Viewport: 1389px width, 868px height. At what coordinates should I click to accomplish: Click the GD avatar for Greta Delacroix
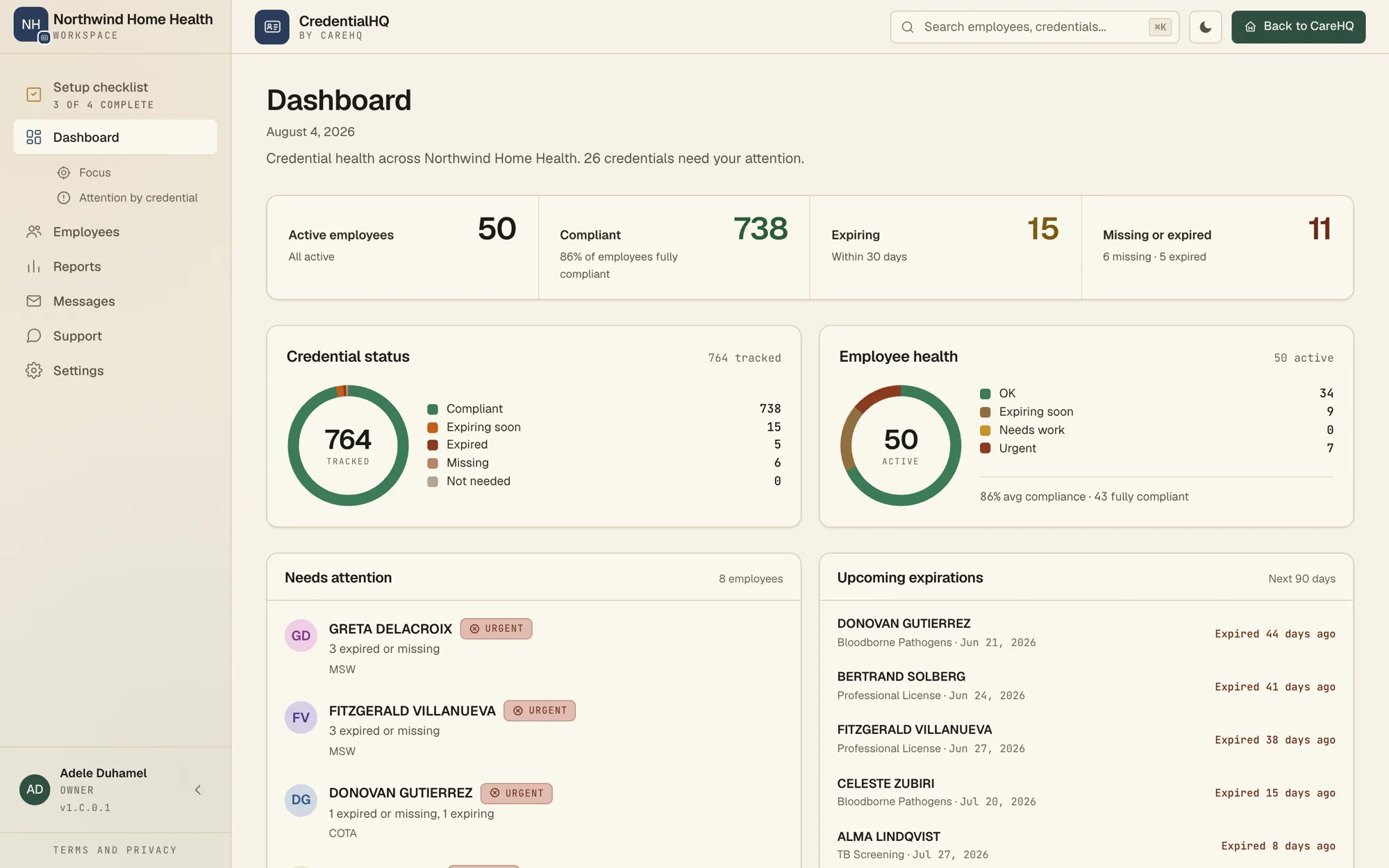pos(301,635)
